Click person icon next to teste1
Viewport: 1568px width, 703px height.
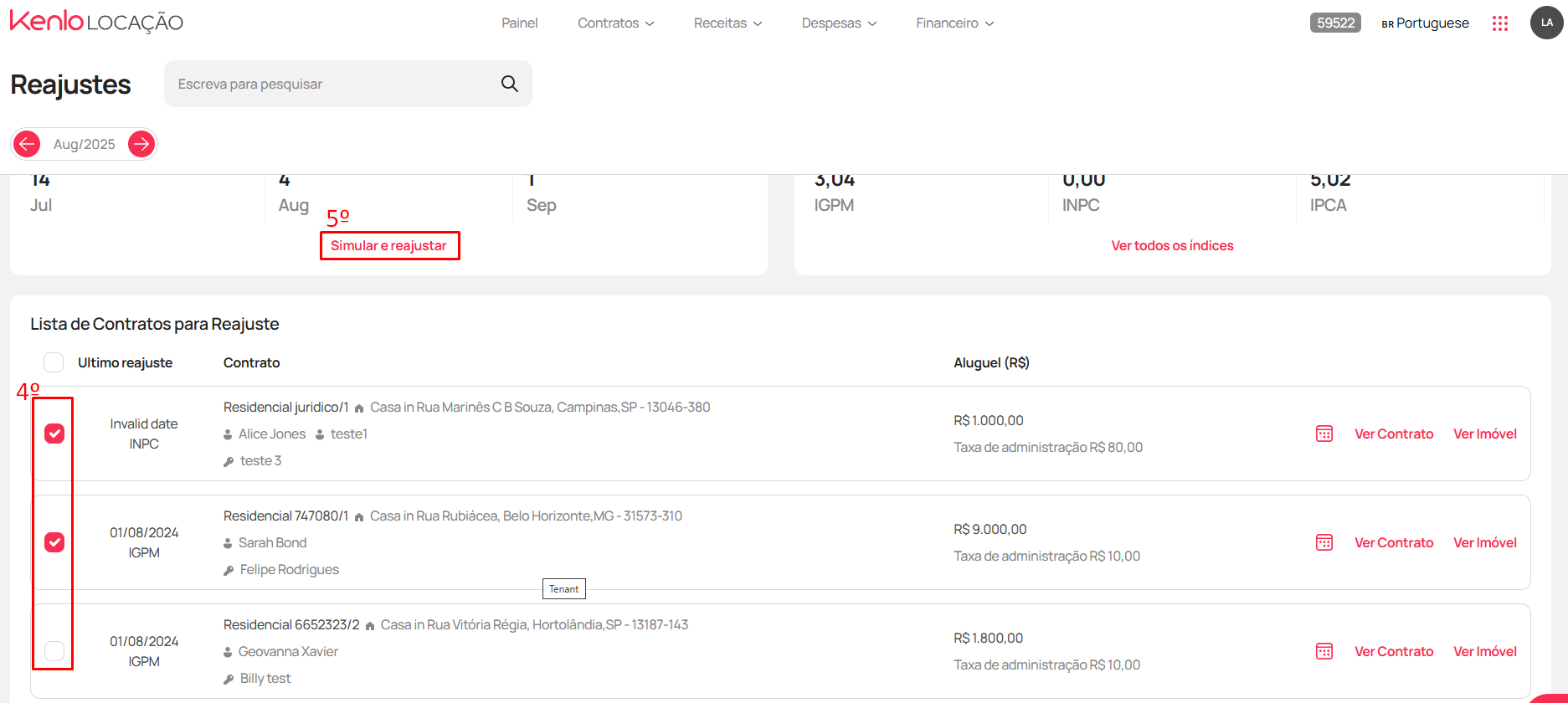pyautogui.click(x=320, y=434)
